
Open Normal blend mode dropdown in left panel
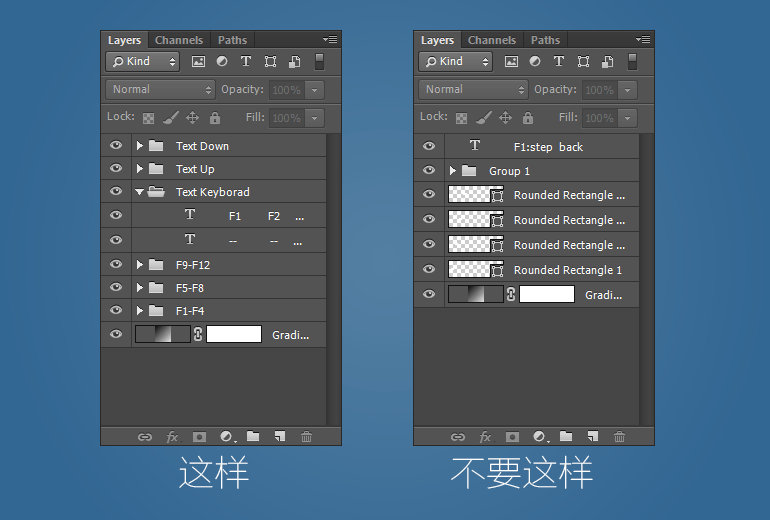coord(160,89)
